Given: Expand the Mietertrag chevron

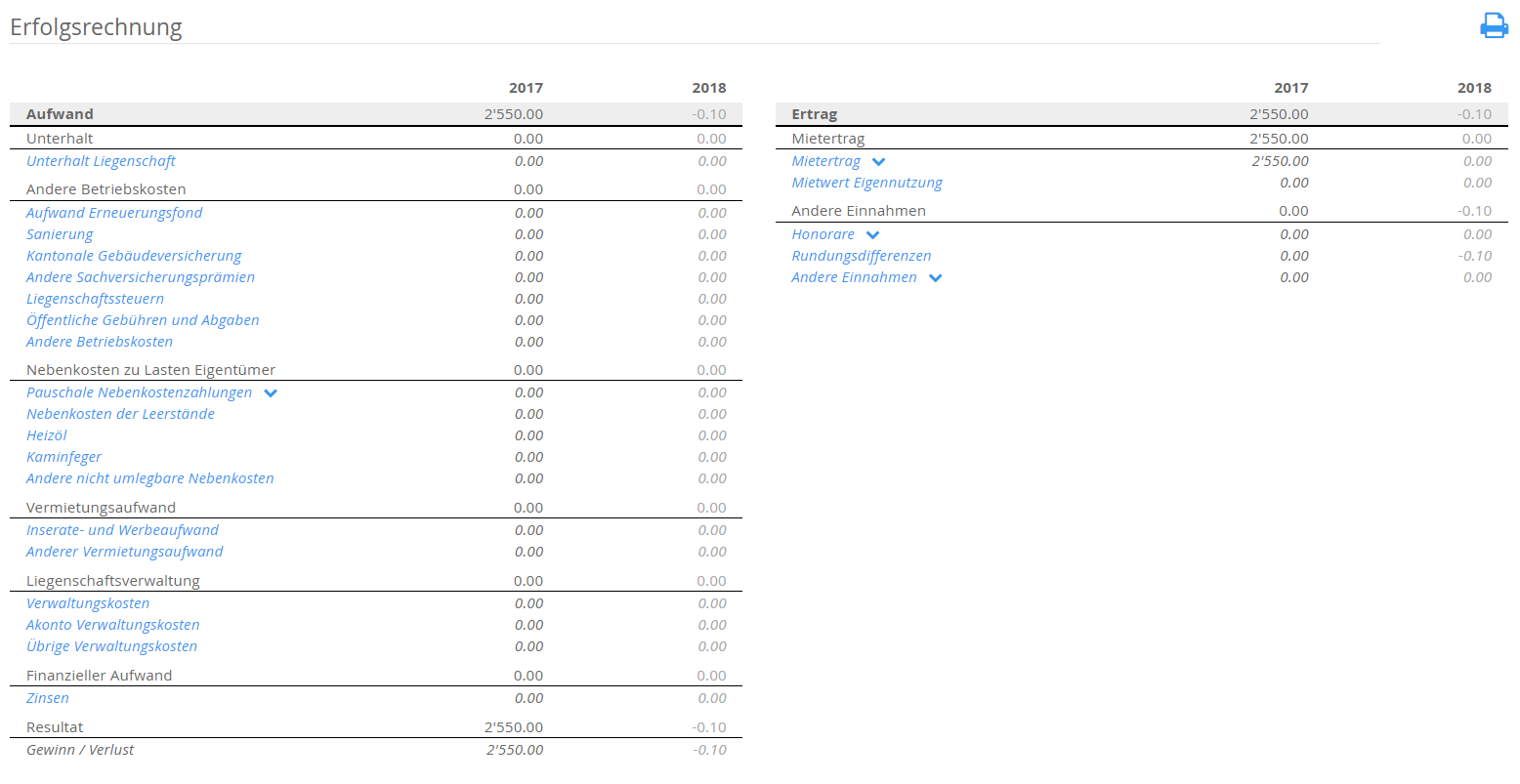Looking at the screenshot, I should pyautogui.click(x=878, y=162).
